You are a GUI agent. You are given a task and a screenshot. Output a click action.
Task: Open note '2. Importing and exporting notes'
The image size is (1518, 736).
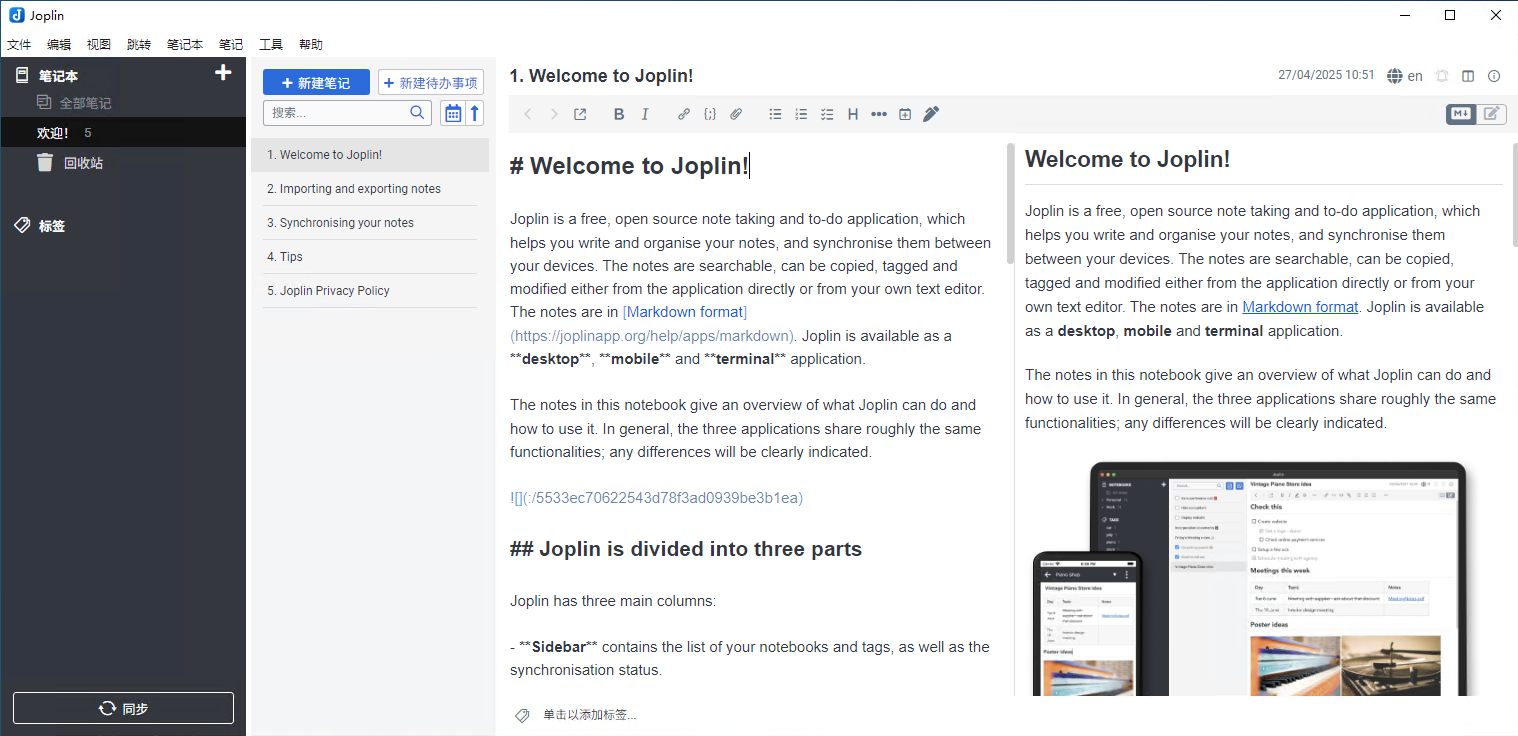tap(370, 189)
